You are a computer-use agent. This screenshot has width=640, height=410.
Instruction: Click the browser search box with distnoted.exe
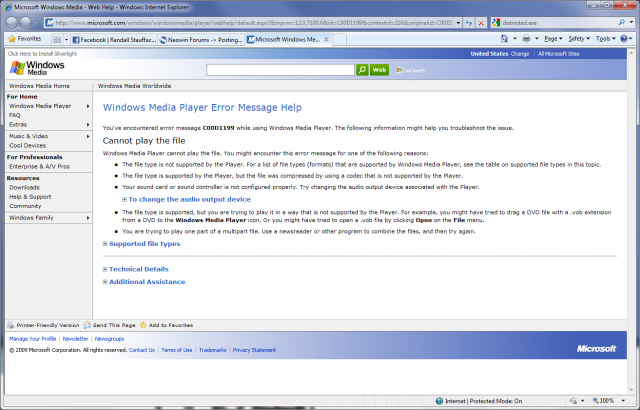(559, 23)
